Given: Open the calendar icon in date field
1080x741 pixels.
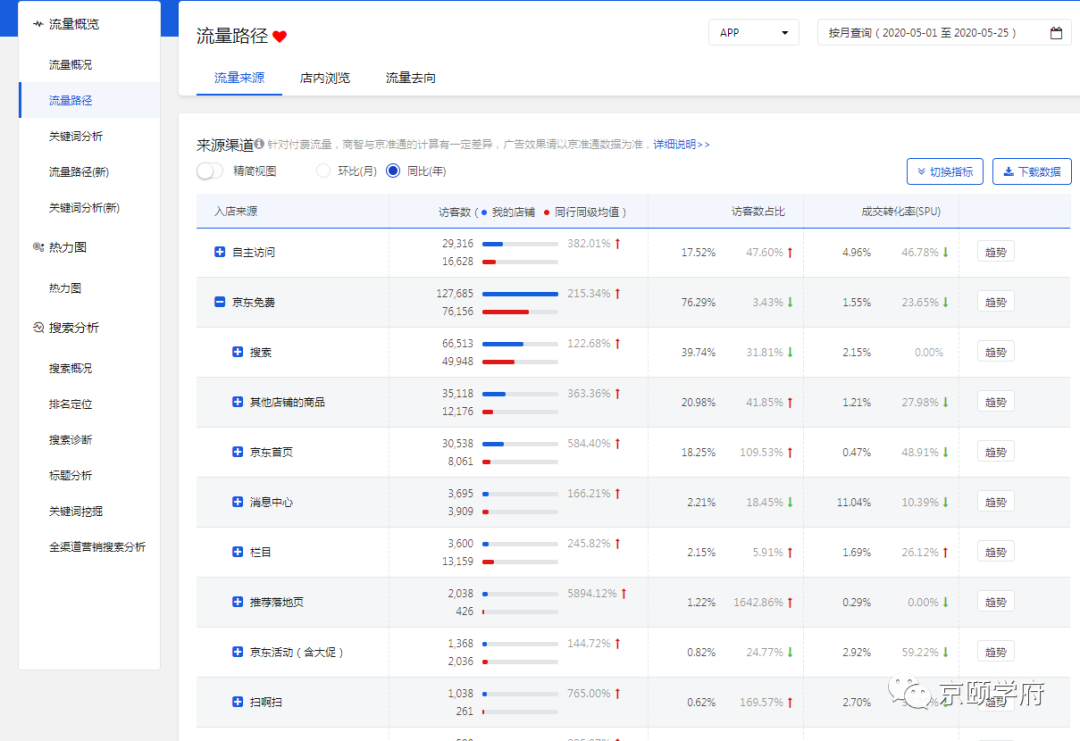Looking at the screenshot, I should click(1055, 33).
